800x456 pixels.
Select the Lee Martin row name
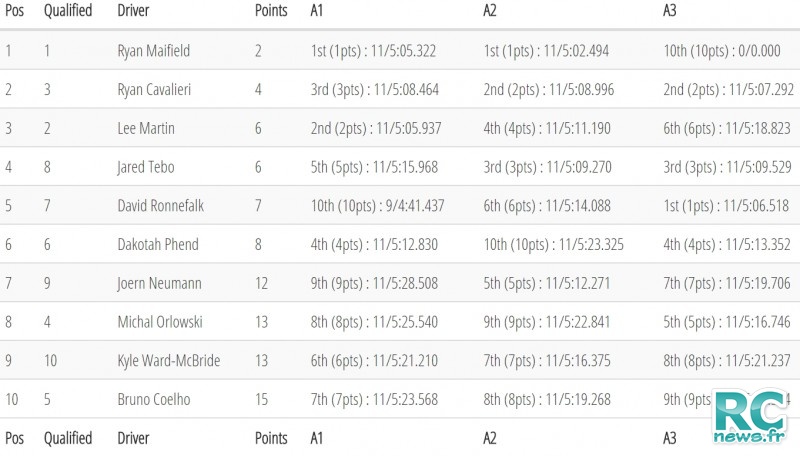(146, 129)
